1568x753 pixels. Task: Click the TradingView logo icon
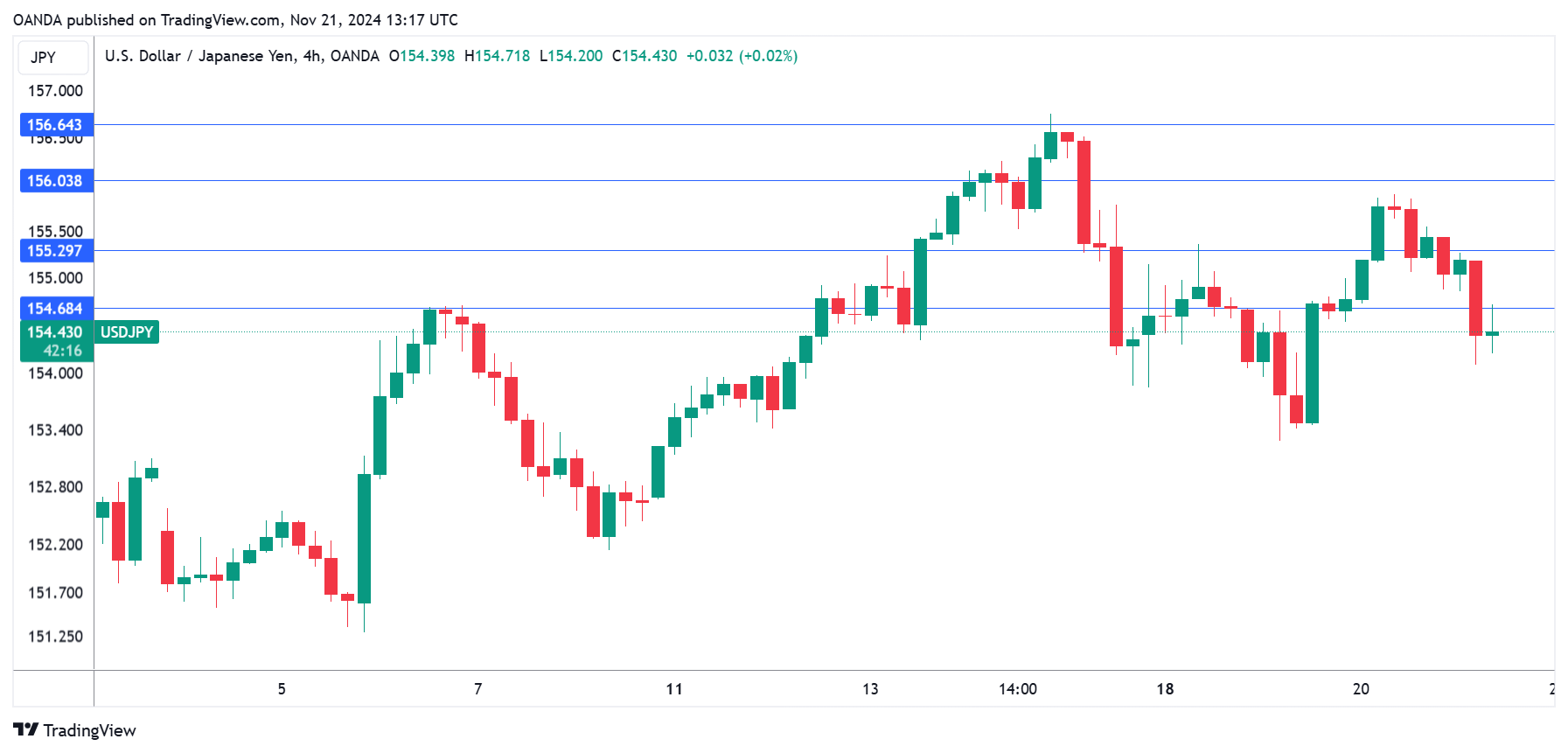point(26,730)
